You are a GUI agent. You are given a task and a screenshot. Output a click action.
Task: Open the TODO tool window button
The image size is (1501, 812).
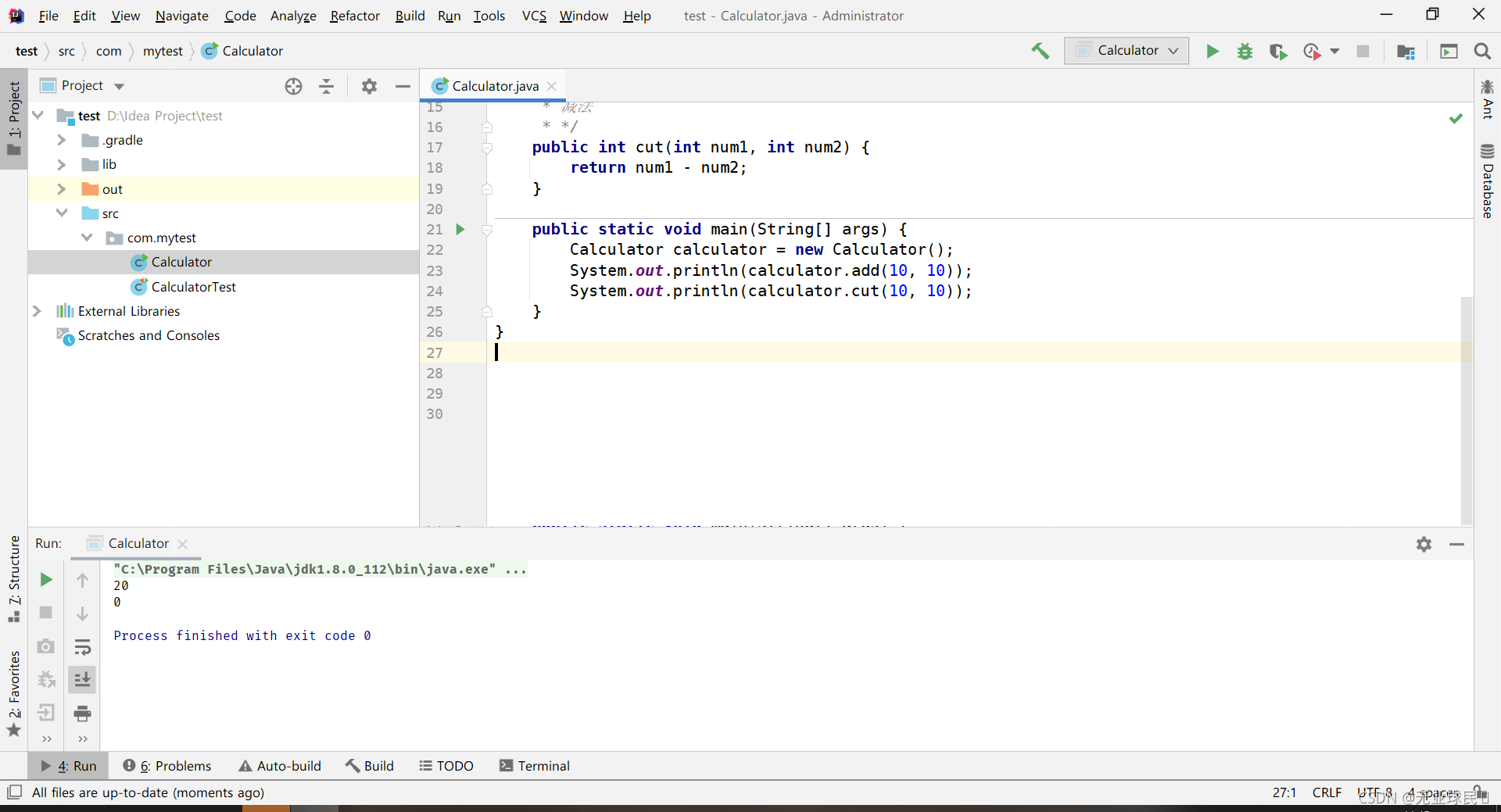446,766
